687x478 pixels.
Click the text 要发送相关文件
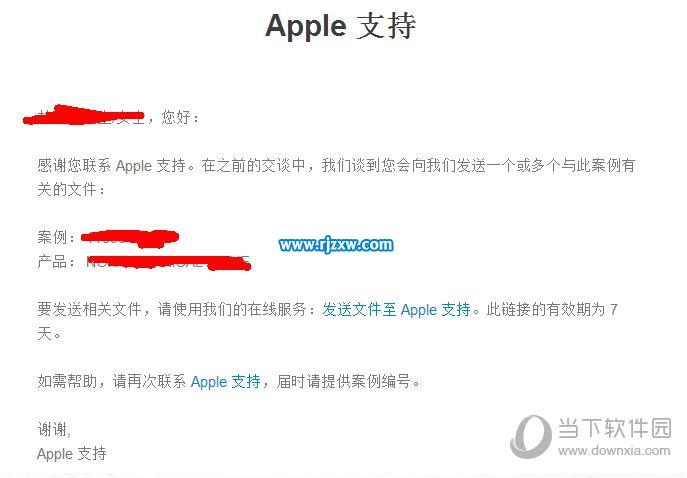(89, 309)
